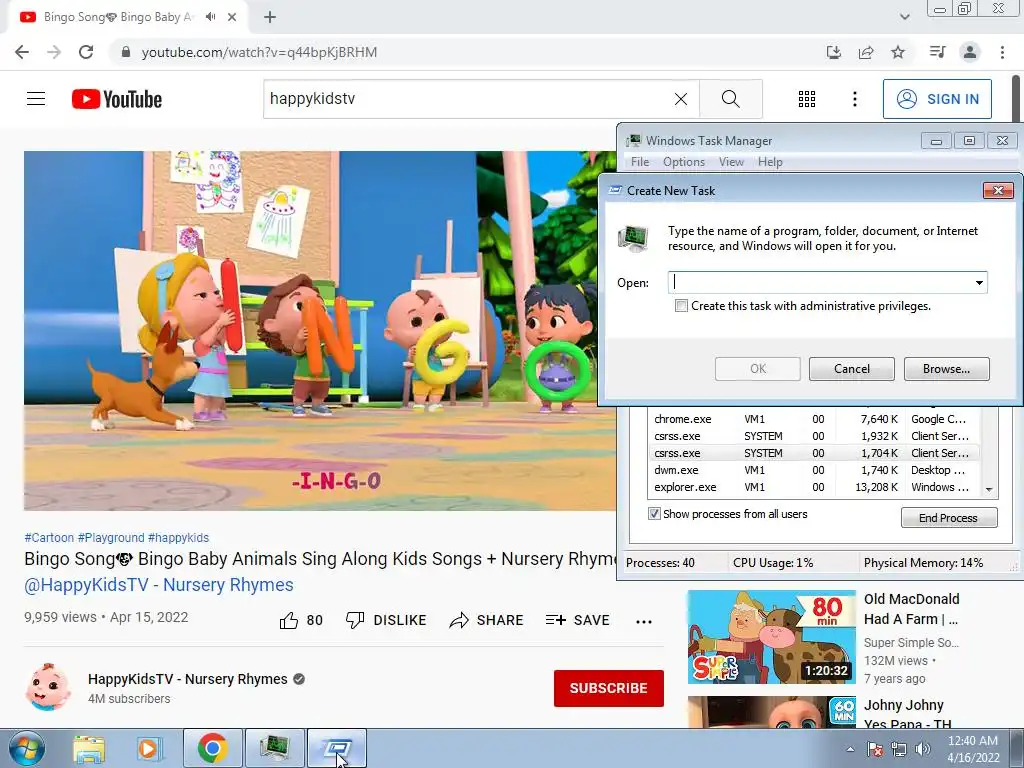Open the #Cartoon hashtag link
This screenshot has width=1024, height=768.
pyautogui.click(x=49, y=537)
